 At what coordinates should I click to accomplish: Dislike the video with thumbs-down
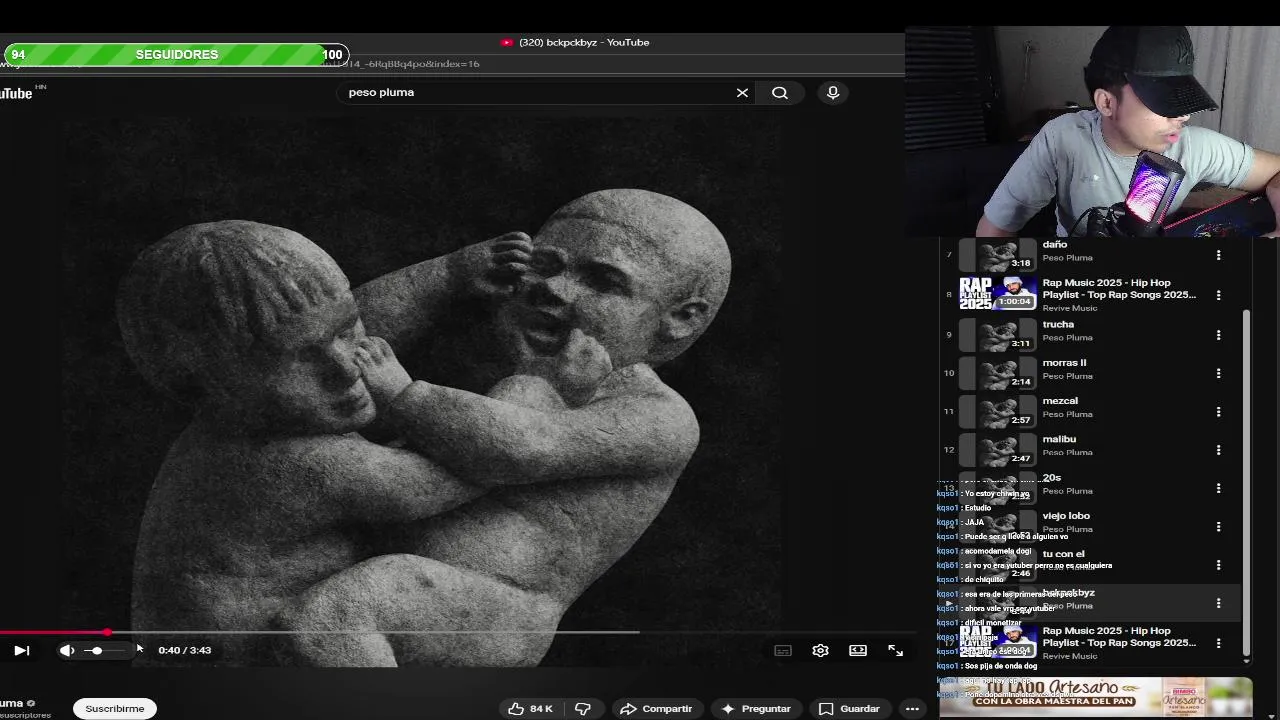click(583, 708)
